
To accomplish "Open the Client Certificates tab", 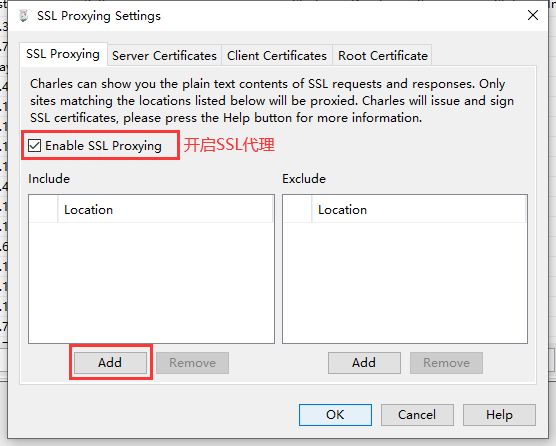I will 277,56.
